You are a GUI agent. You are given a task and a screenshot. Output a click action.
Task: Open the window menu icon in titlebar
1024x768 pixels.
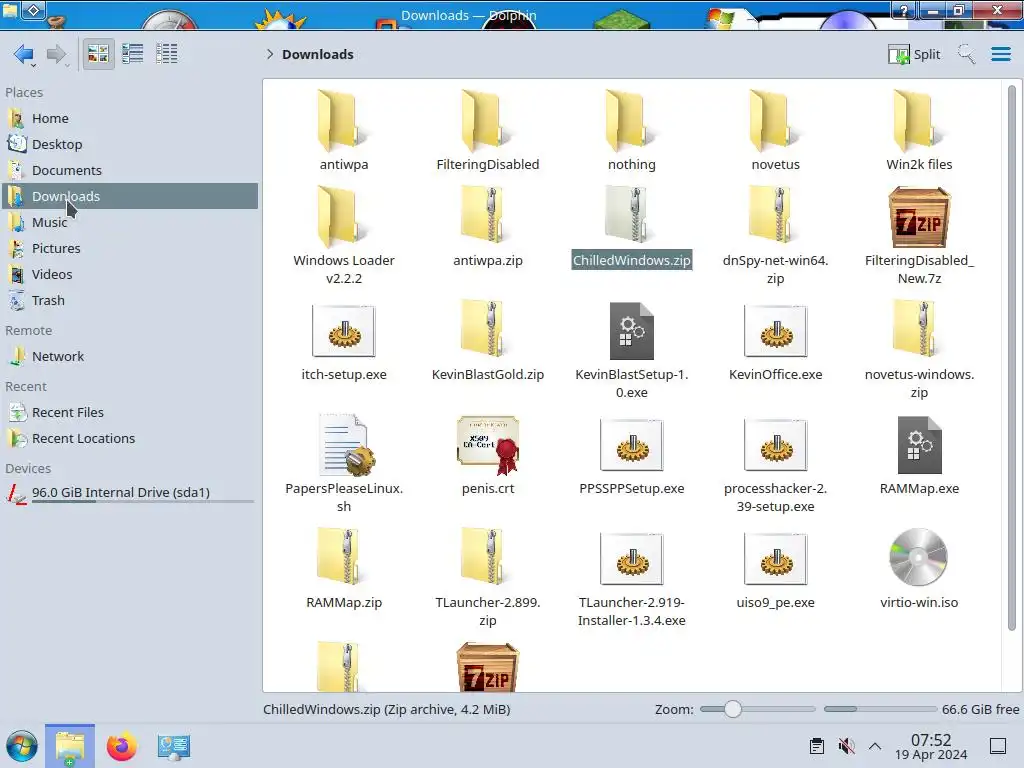pos(10,10)
